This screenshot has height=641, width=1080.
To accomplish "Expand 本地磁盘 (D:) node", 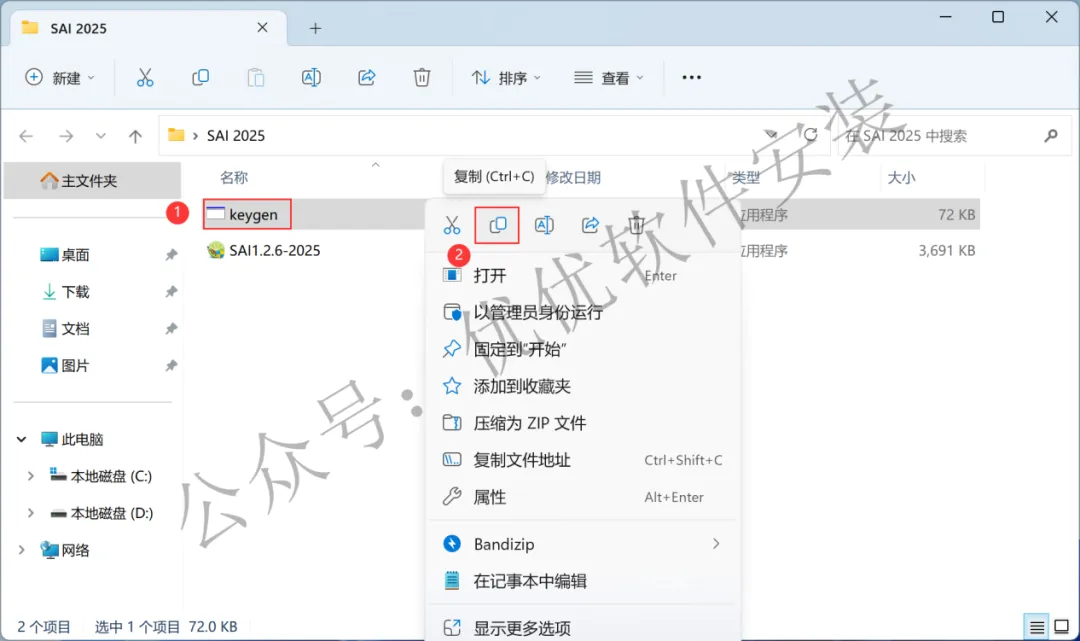I will tap(30, 514).
